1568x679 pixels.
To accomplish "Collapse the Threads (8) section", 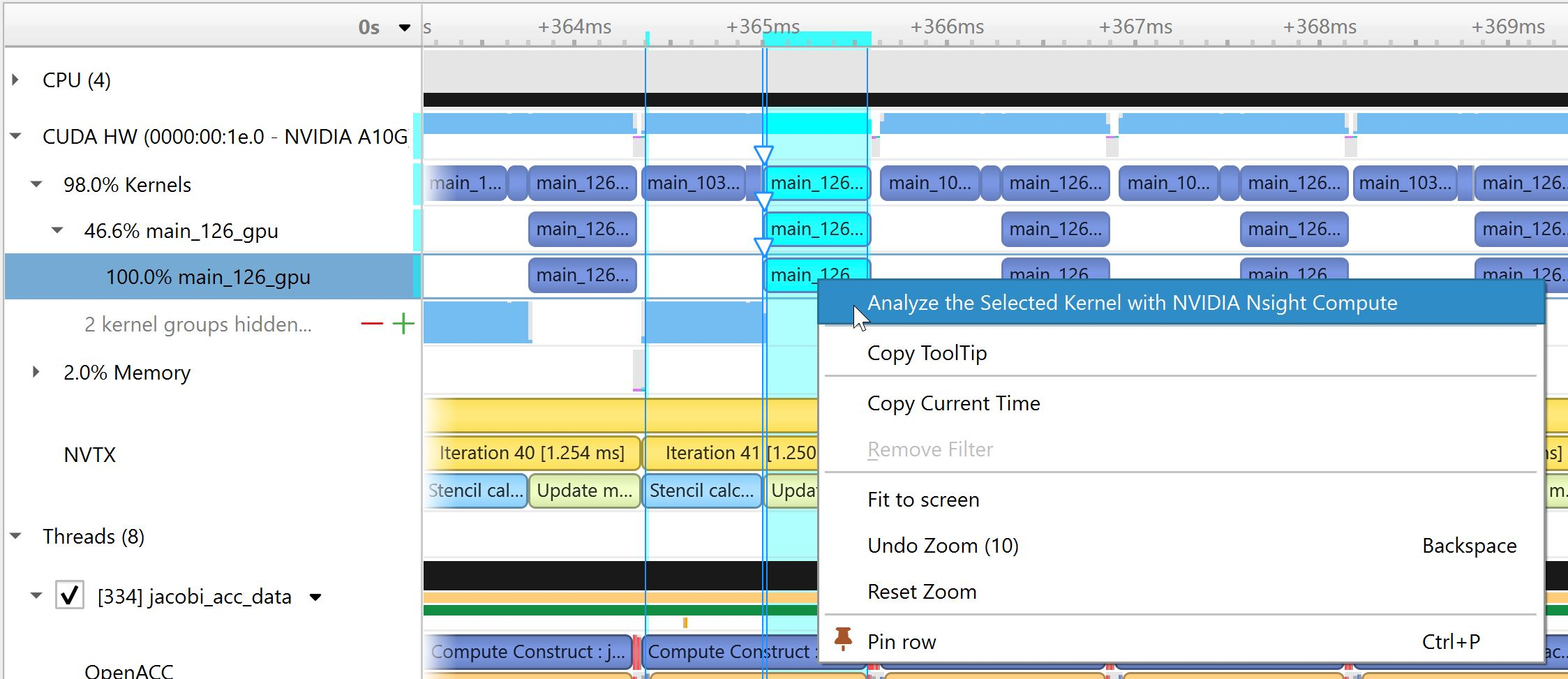I will click(x=15, y=537).
